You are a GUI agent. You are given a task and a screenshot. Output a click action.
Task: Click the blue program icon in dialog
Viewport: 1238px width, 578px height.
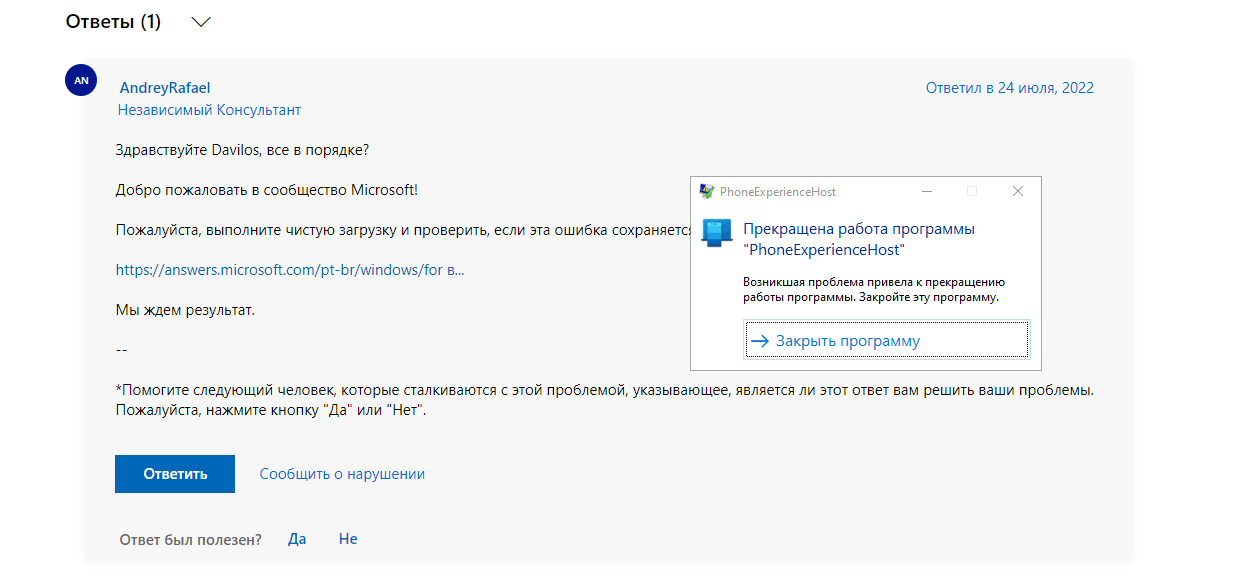(717, 234)
